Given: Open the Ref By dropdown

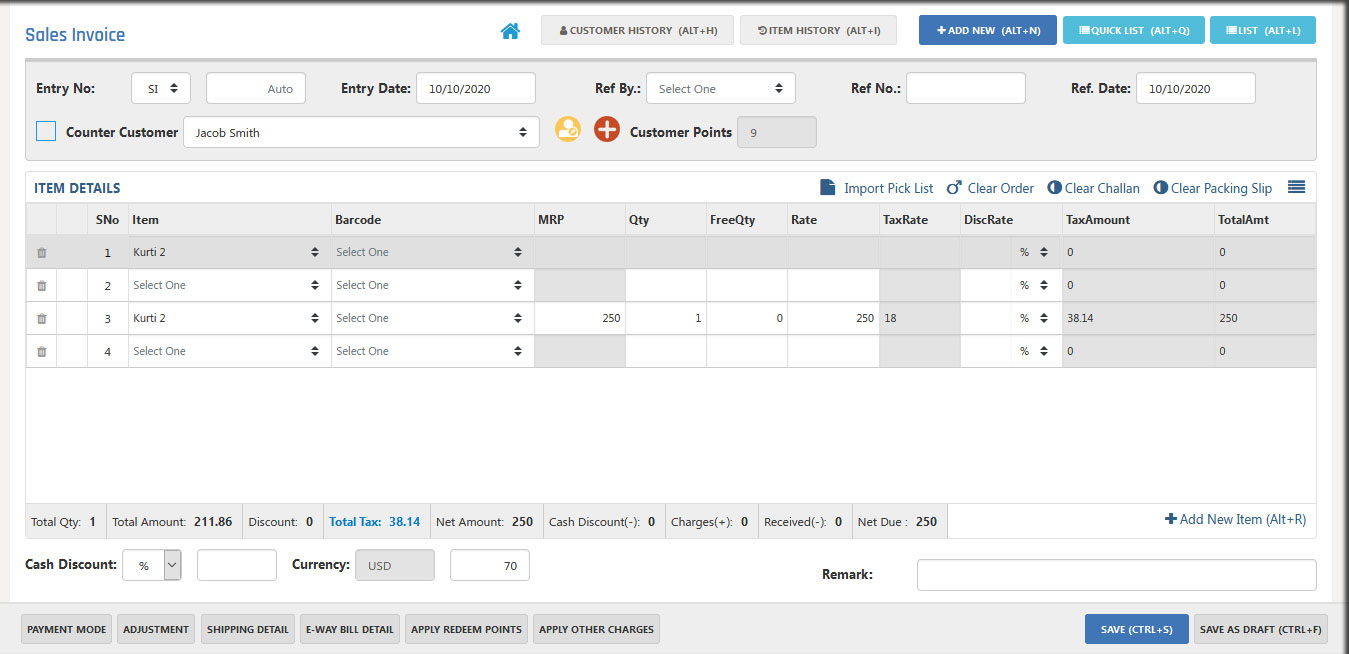Looking at the screenshot, I should point(721,88).
